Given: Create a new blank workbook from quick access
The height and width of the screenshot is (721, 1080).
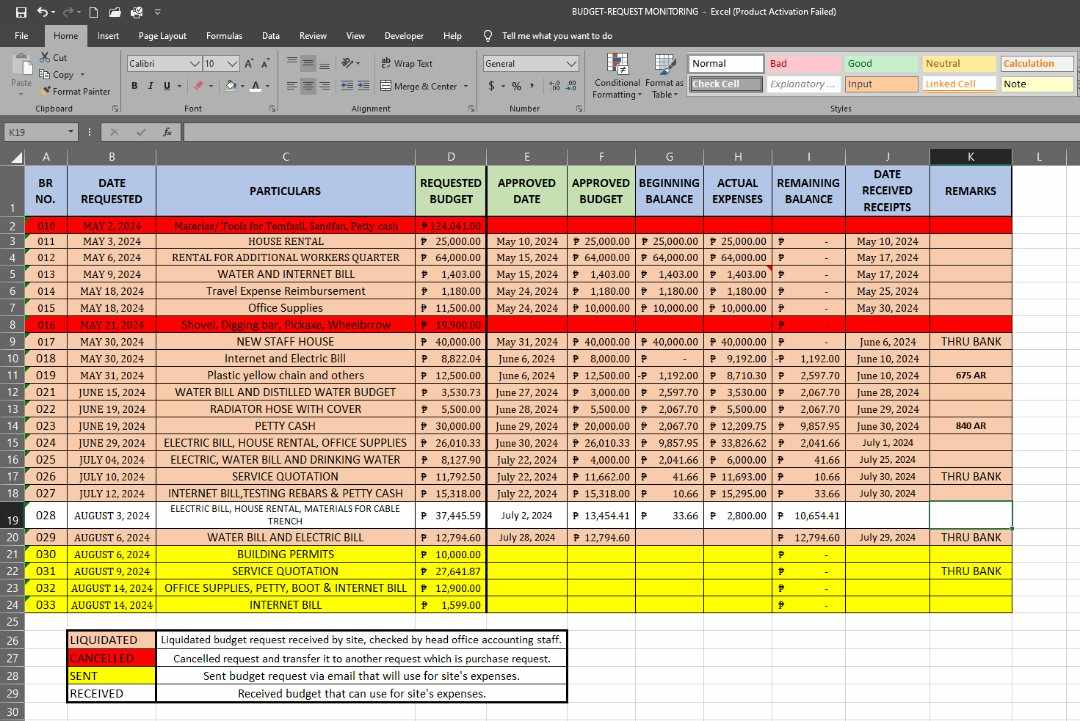Looking at the screenshot, I should coord(94,12).
